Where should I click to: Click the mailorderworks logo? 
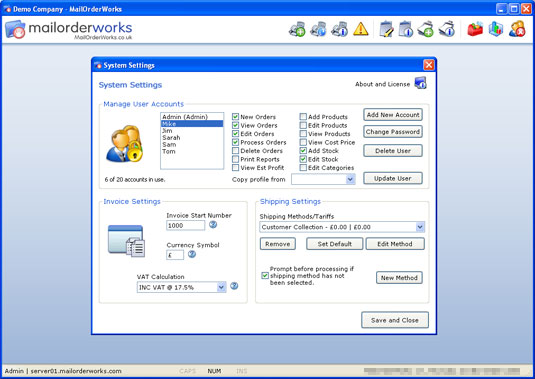(69, 30)
